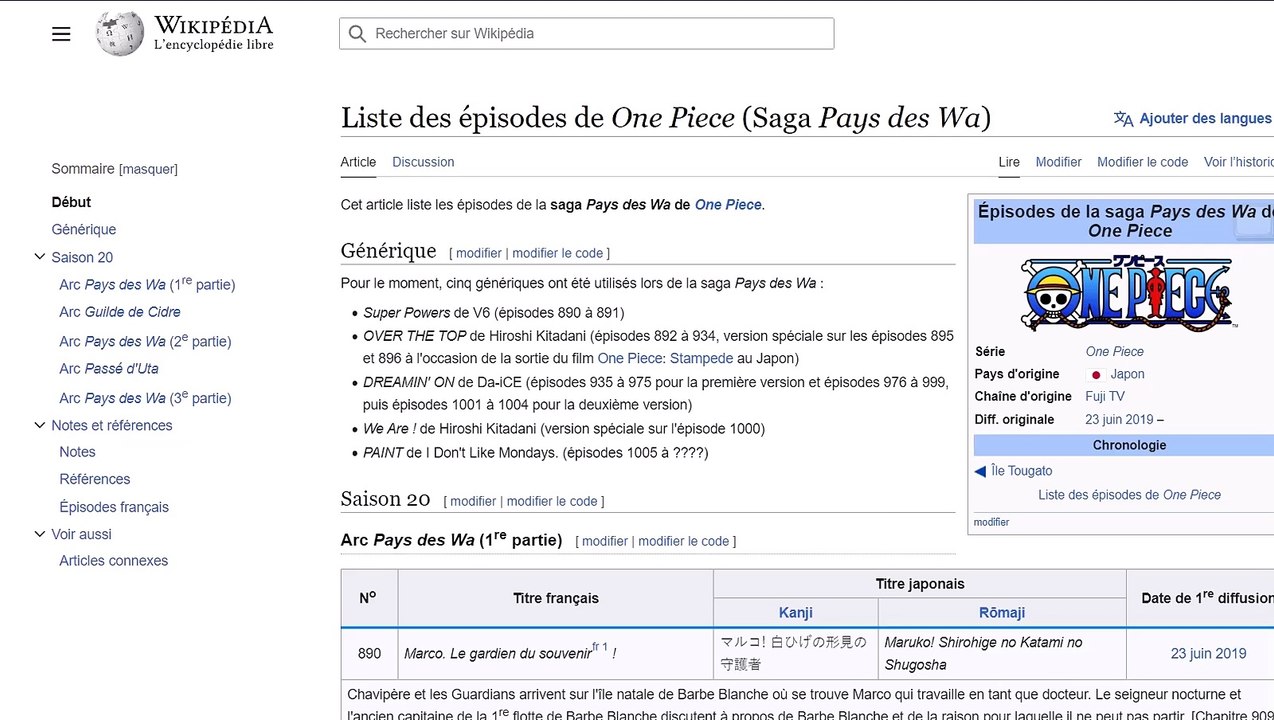
Task: Open Arc Pays des Wa 1re partie sidebar link
Action: click(145, 284)
